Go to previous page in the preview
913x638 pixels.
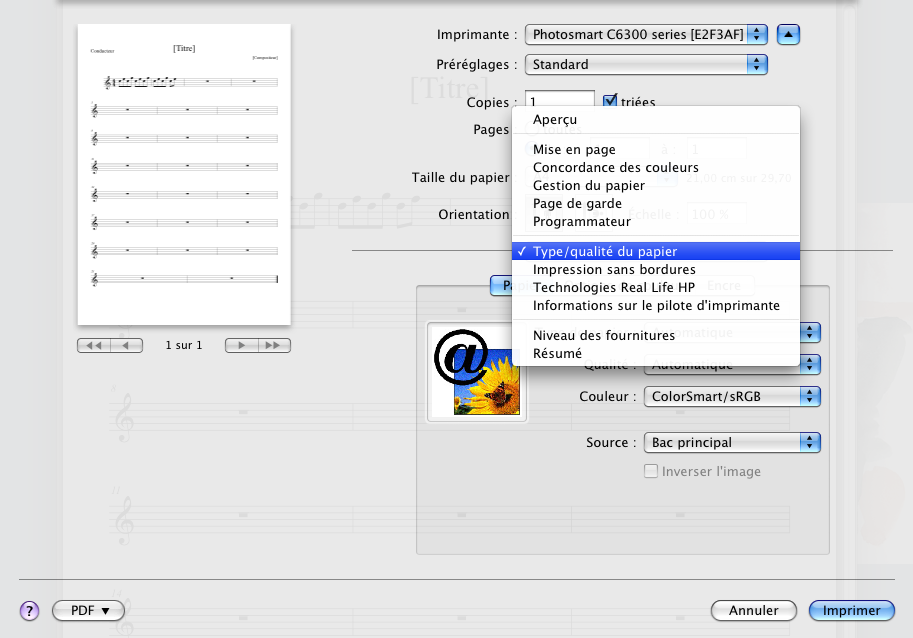coord(126,345)
